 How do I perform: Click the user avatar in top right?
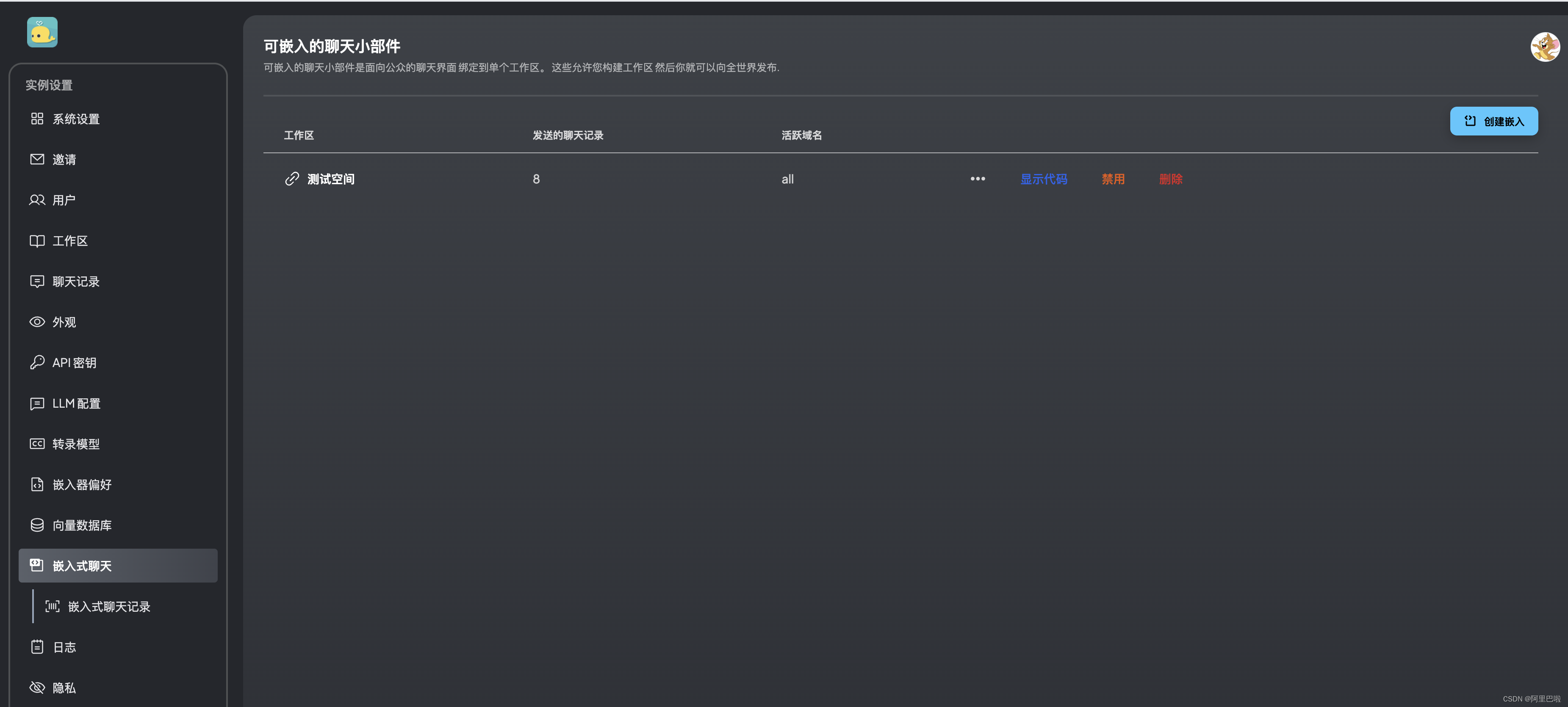pyautogui.click(x=1545, y=47)
